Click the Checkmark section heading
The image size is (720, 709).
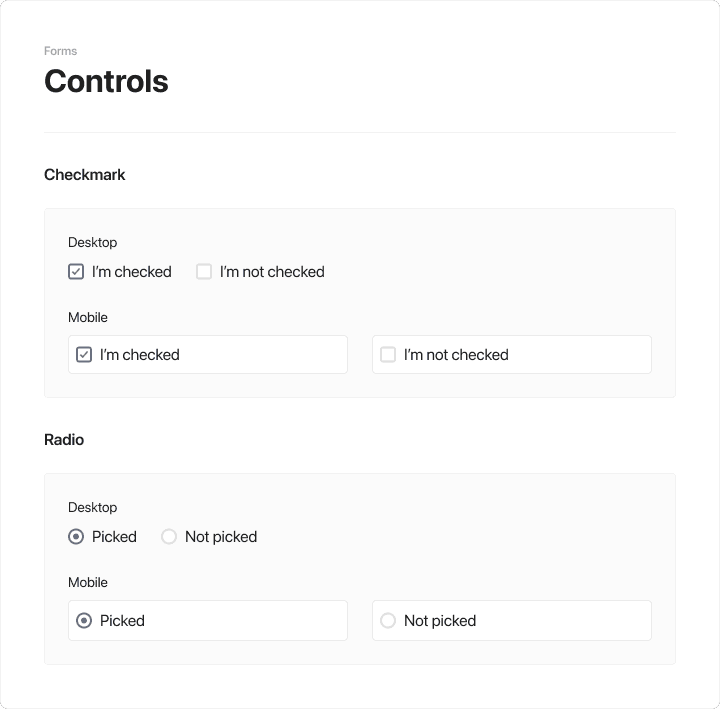pos(85,175)
